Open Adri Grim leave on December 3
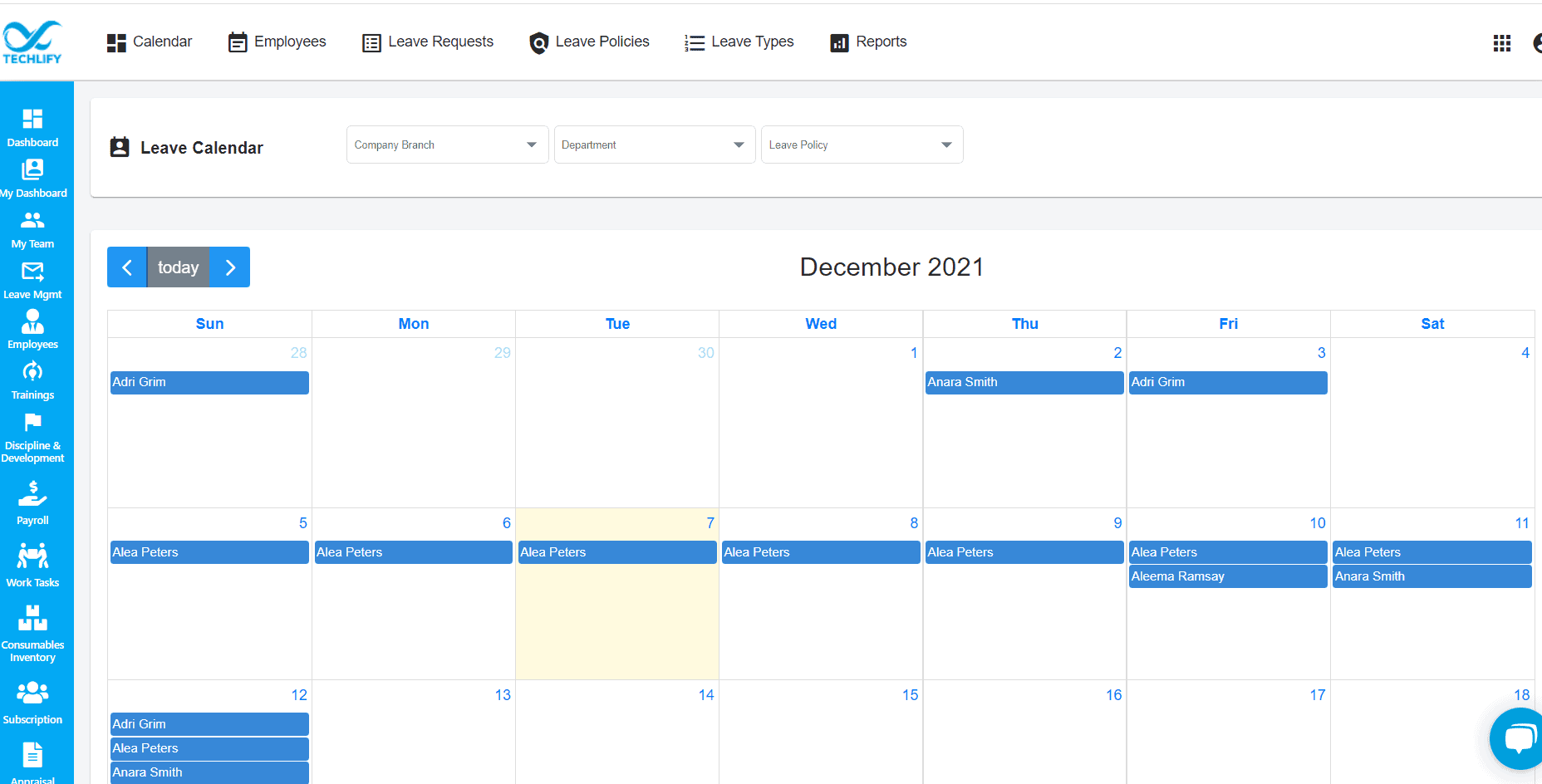This screenshot has height=784, width=1542. tap(1228, 382)
